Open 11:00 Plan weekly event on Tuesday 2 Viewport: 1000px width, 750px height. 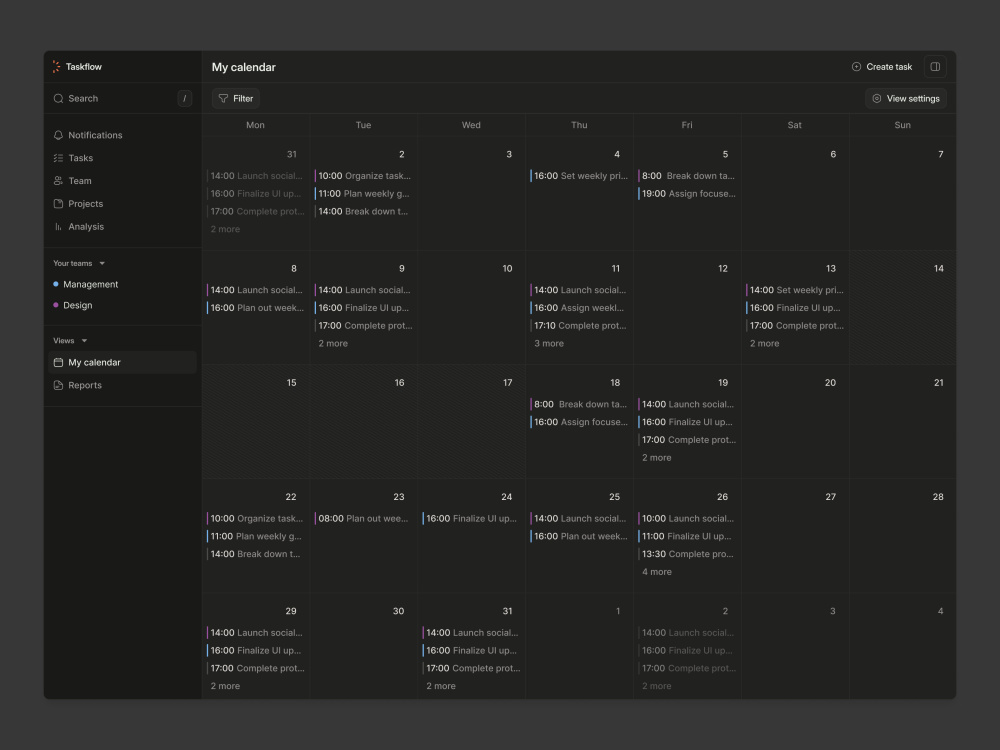364,193
